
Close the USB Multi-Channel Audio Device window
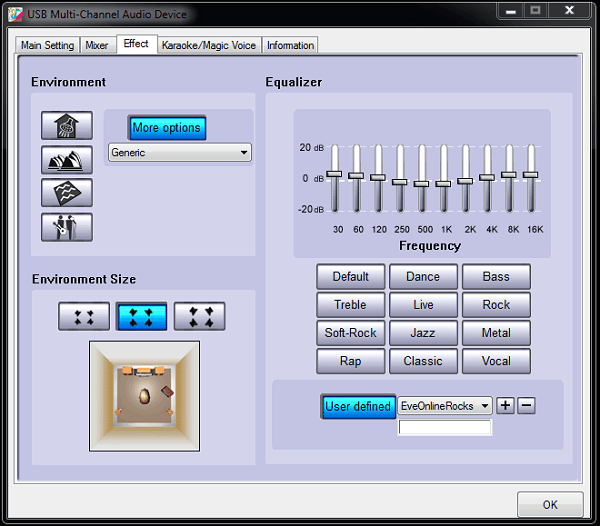569,11
